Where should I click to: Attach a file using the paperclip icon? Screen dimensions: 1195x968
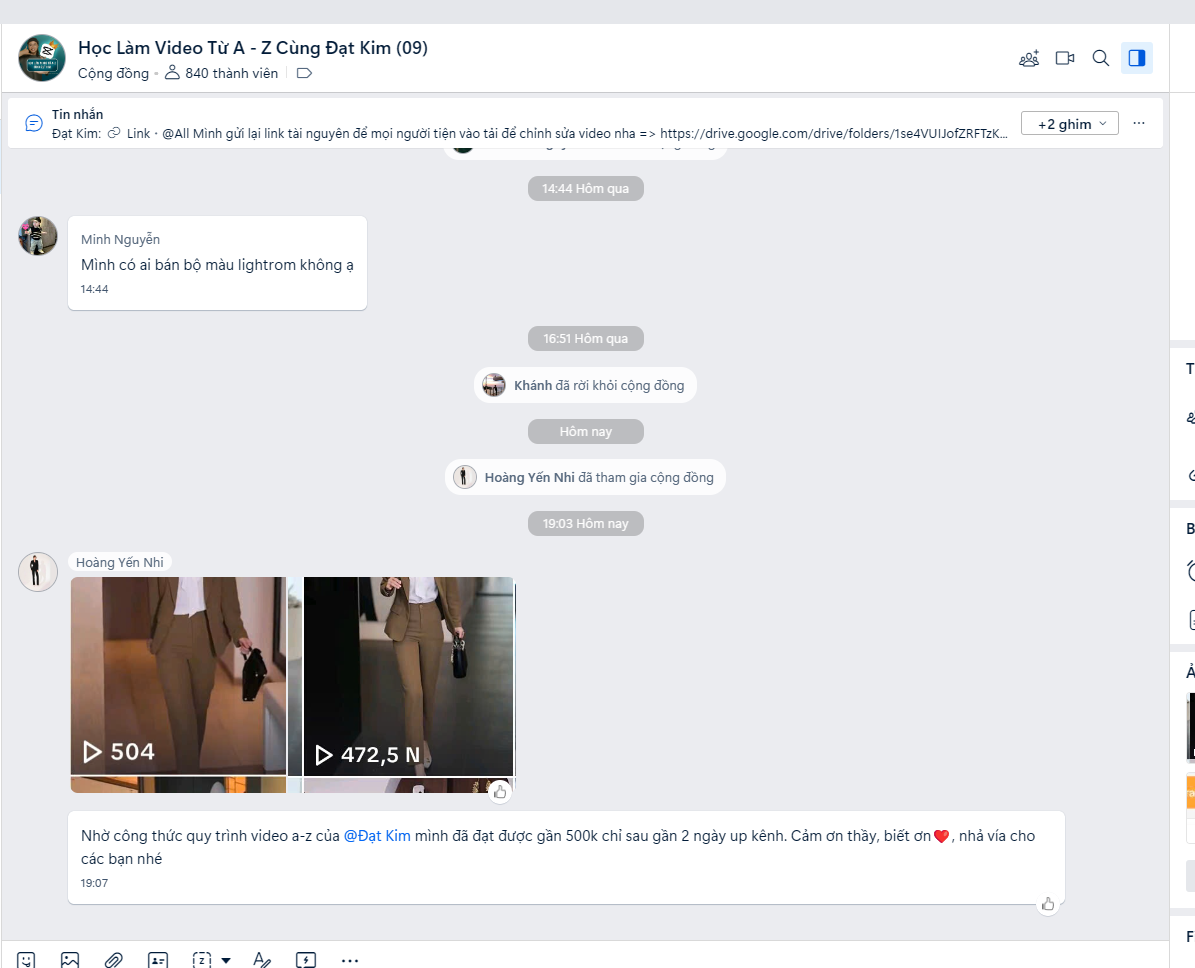114,959
